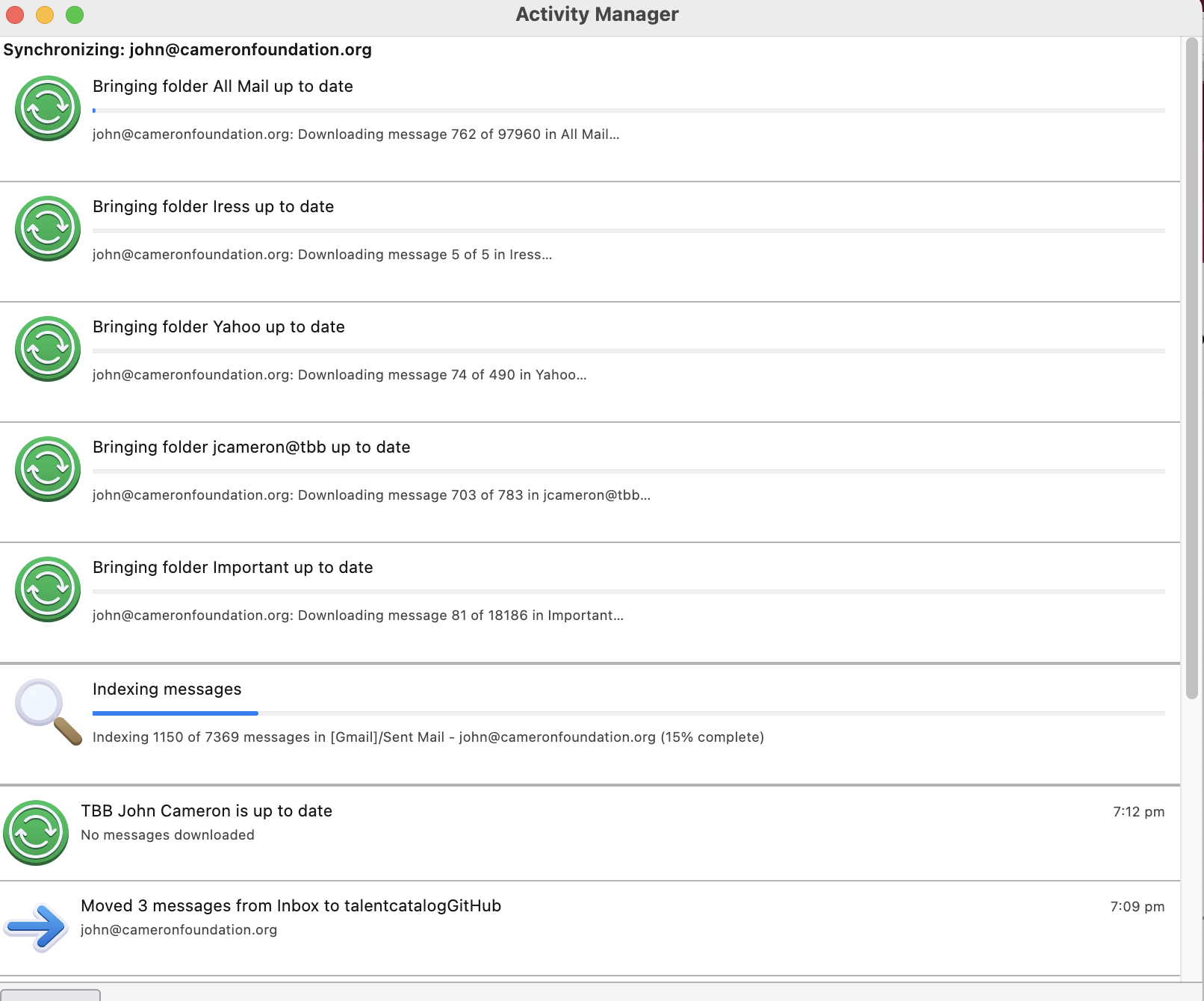Click the Indexing messages progress bar

click(x=628, y=713)
